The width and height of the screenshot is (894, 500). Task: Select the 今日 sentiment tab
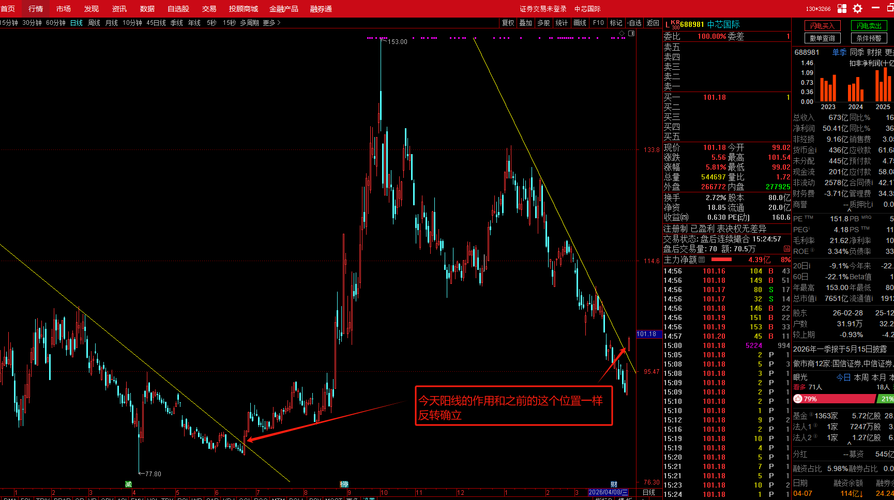(843, 377)
